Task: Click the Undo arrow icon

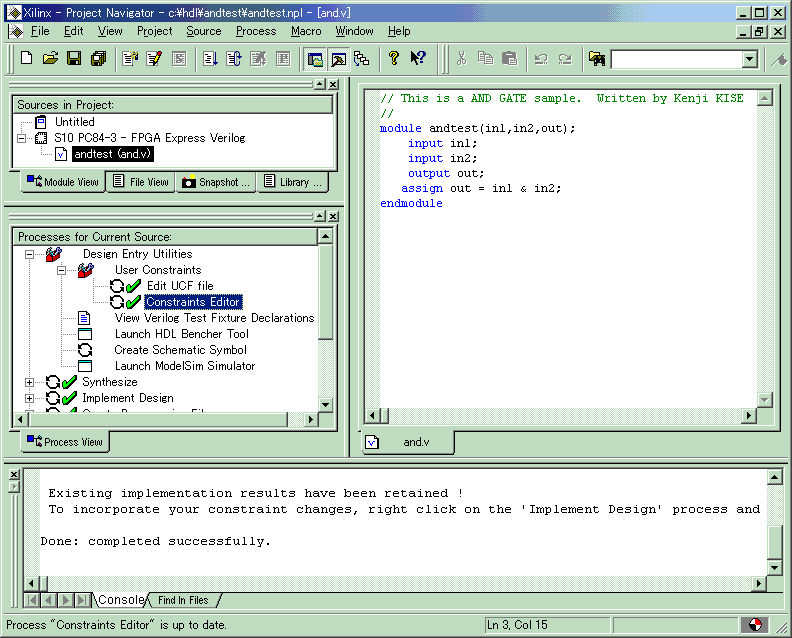Action: [x=541, y=59]
